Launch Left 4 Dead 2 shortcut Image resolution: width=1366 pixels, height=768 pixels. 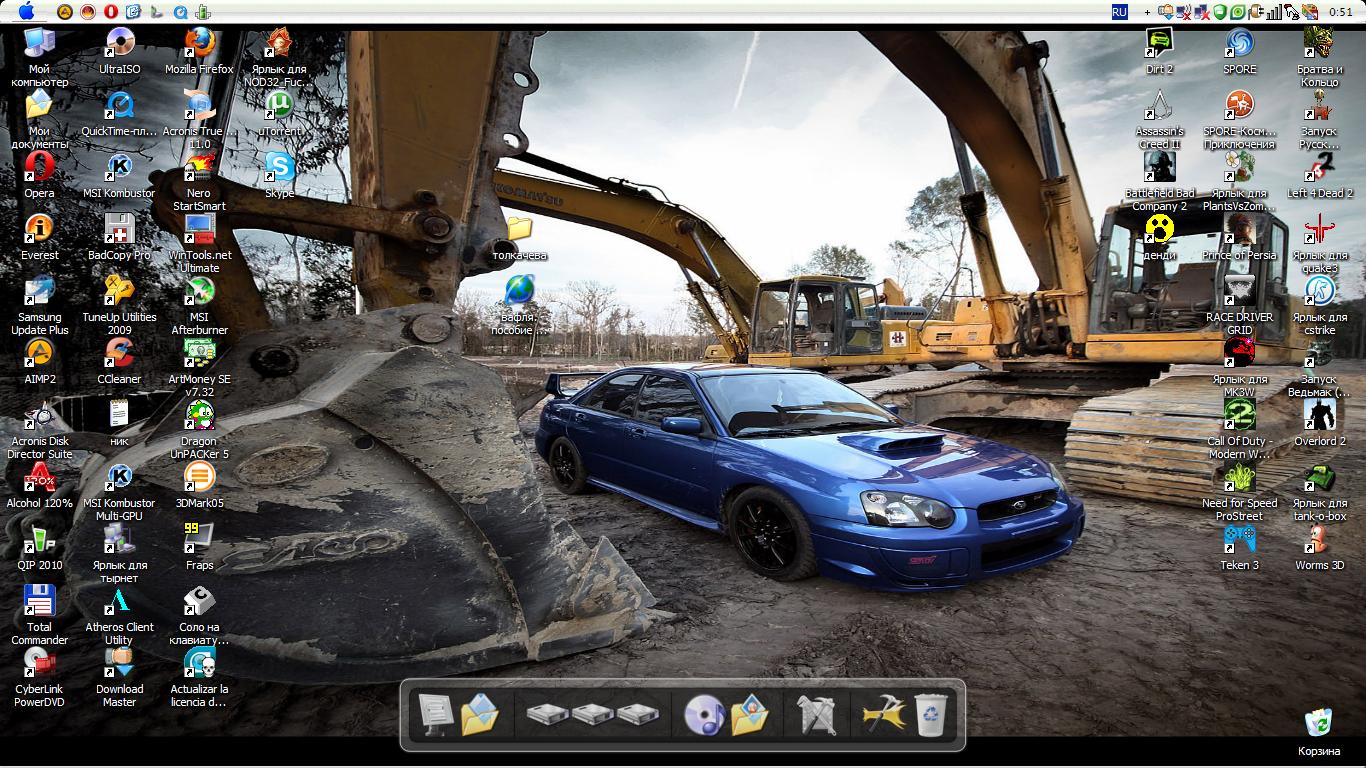pos(1319,169)
